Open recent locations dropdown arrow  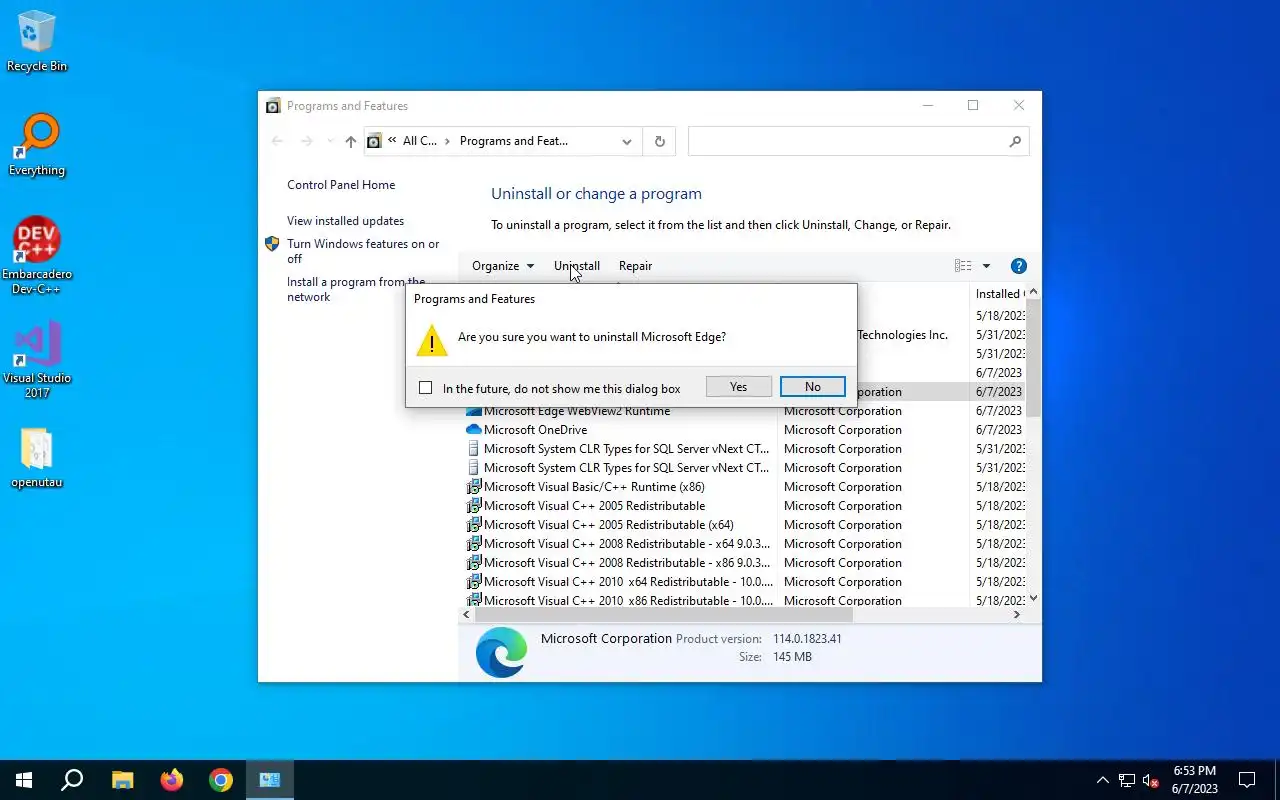[330, 142]
